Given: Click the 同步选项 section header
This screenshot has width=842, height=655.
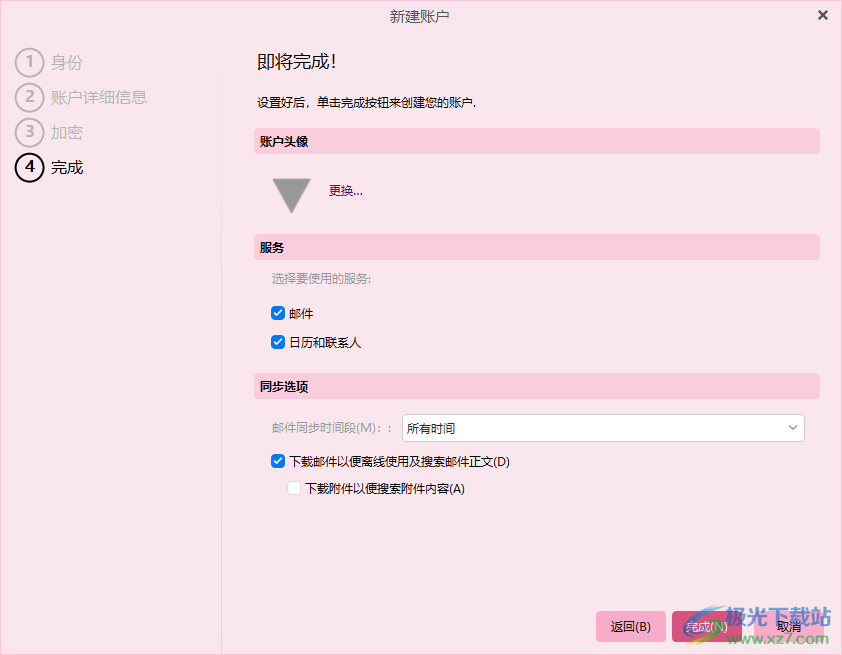Looking at the screenshot, I should click(536, 386).
